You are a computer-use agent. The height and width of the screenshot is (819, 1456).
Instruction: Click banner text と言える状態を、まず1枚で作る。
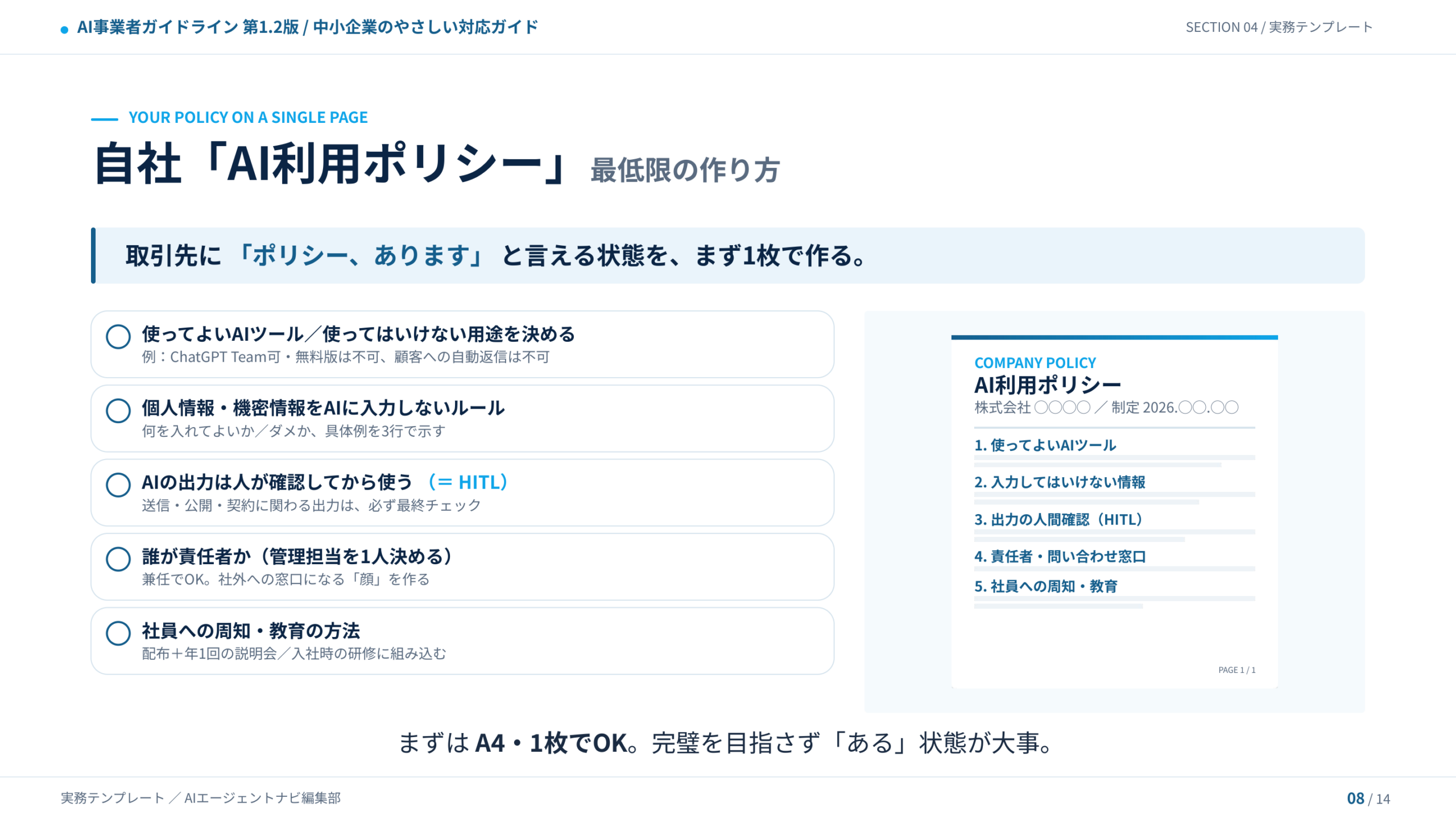coord(684,255)
